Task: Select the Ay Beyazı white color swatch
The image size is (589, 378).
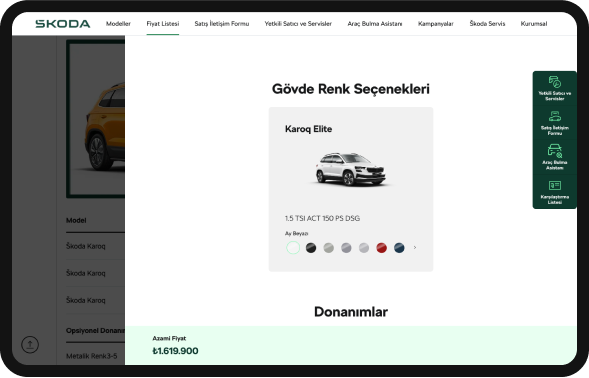Action: click(x=293, y=248)
